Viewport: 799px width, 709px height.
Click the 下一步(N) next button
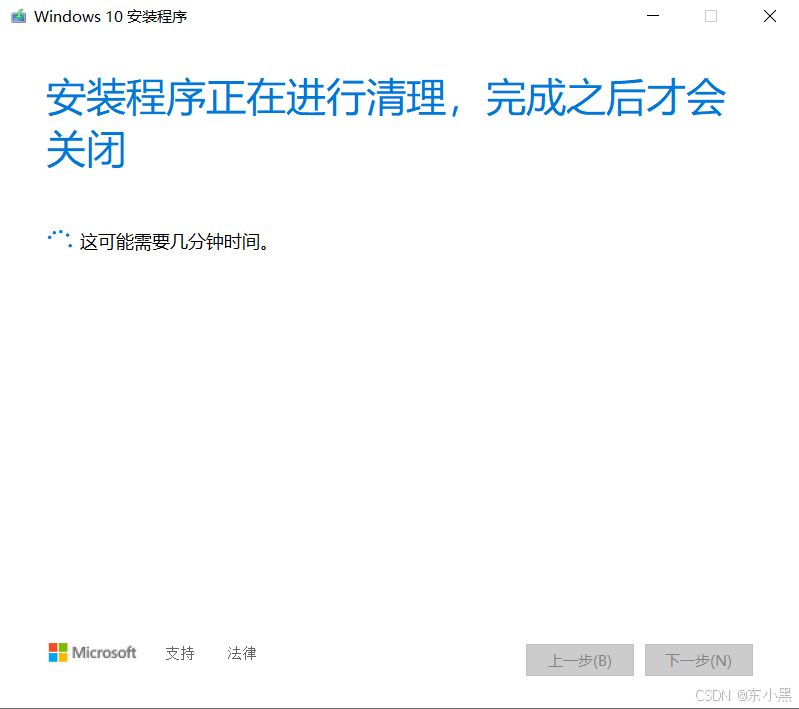(x=698, y=660)
